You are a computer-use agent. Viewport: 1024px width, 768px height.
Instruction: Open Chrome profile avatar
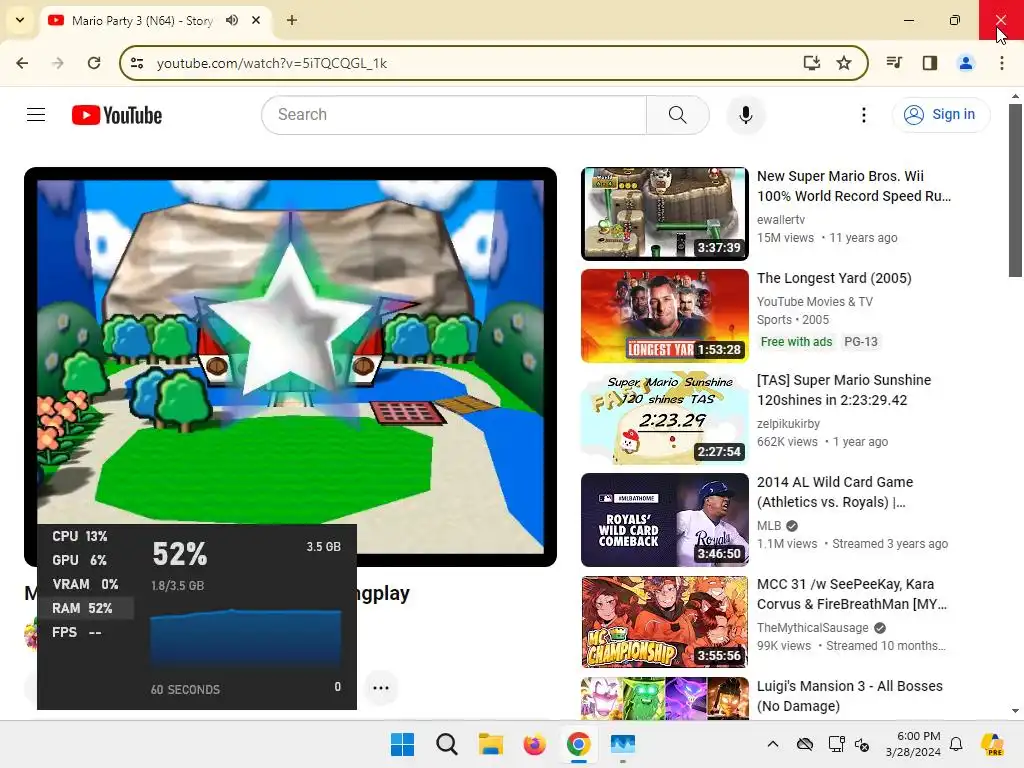click(x=966, y=63)
